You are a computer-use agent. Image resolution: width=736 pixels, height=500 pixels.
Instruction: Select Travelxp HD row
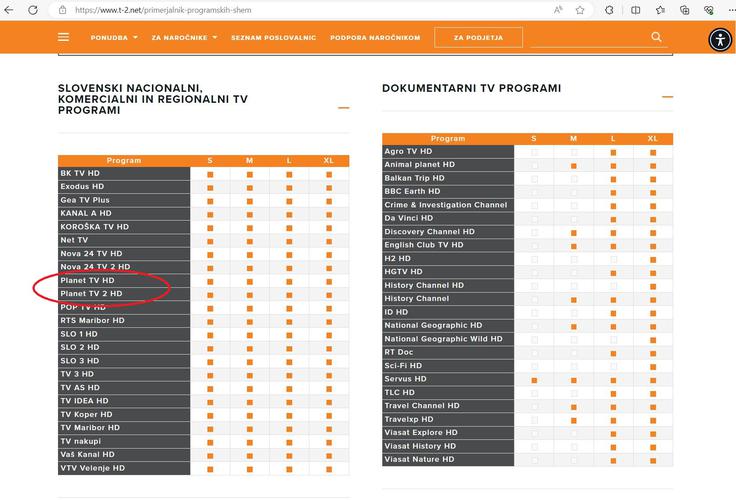[x=528, y=419]
